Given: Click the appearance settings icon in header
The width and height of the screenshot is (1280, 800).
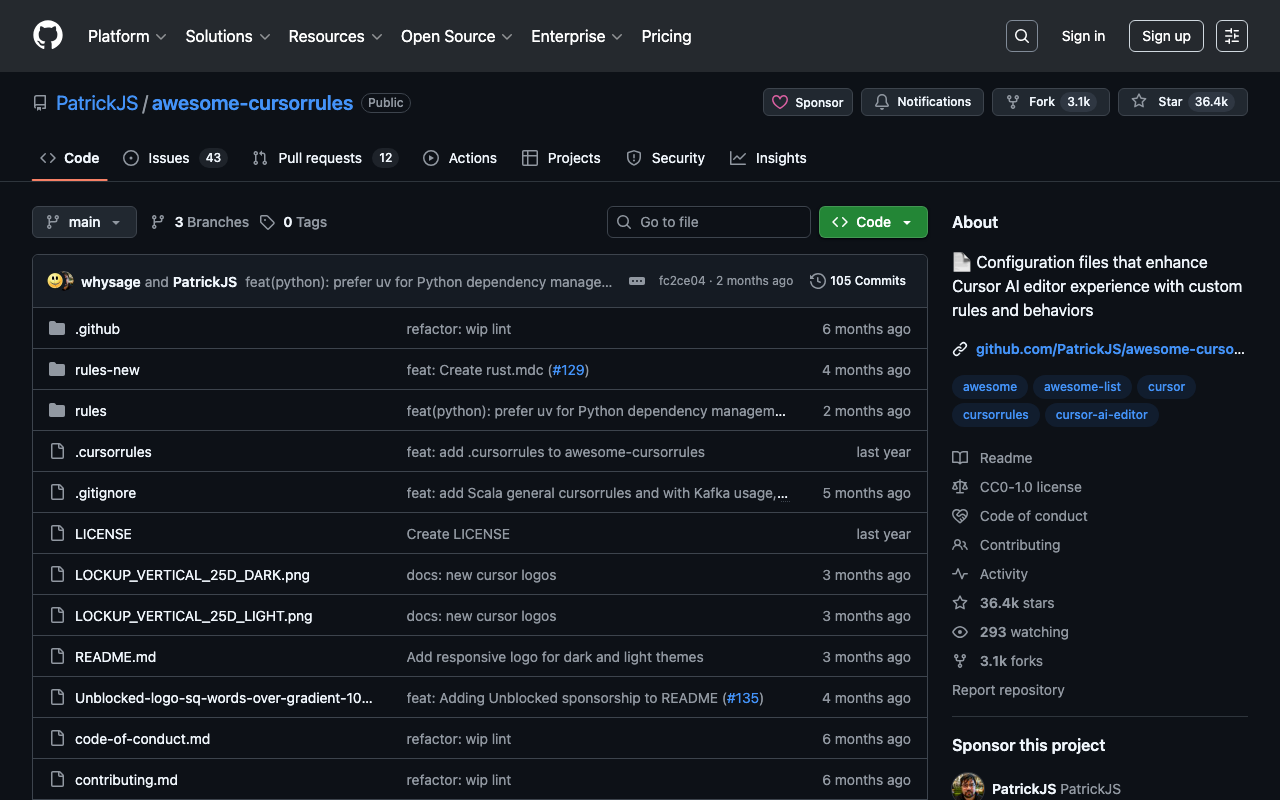Looking at the screenshot, I should [1231, 36].
